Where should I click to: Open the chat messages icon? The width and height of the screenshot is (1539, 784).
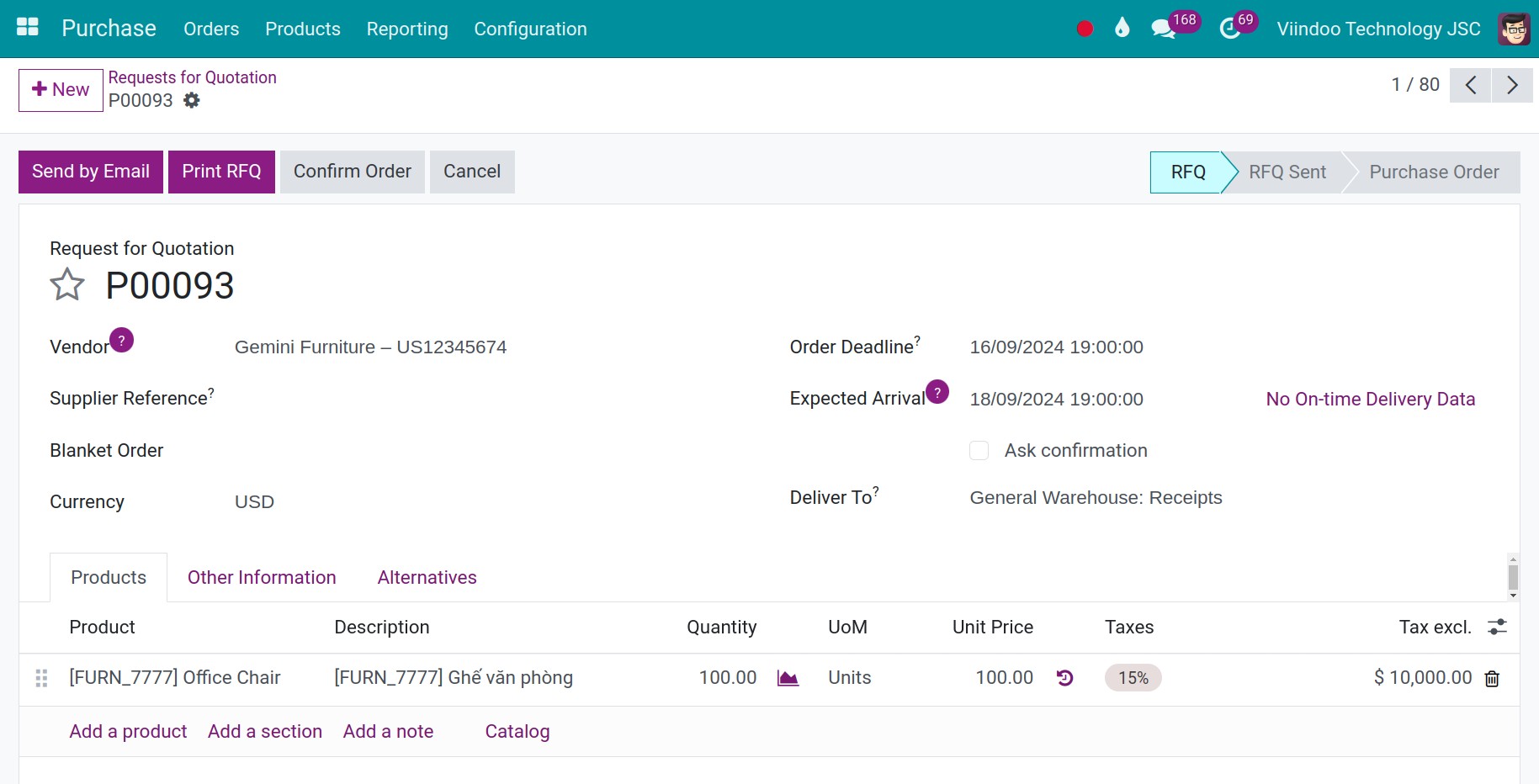[1163, 29]
